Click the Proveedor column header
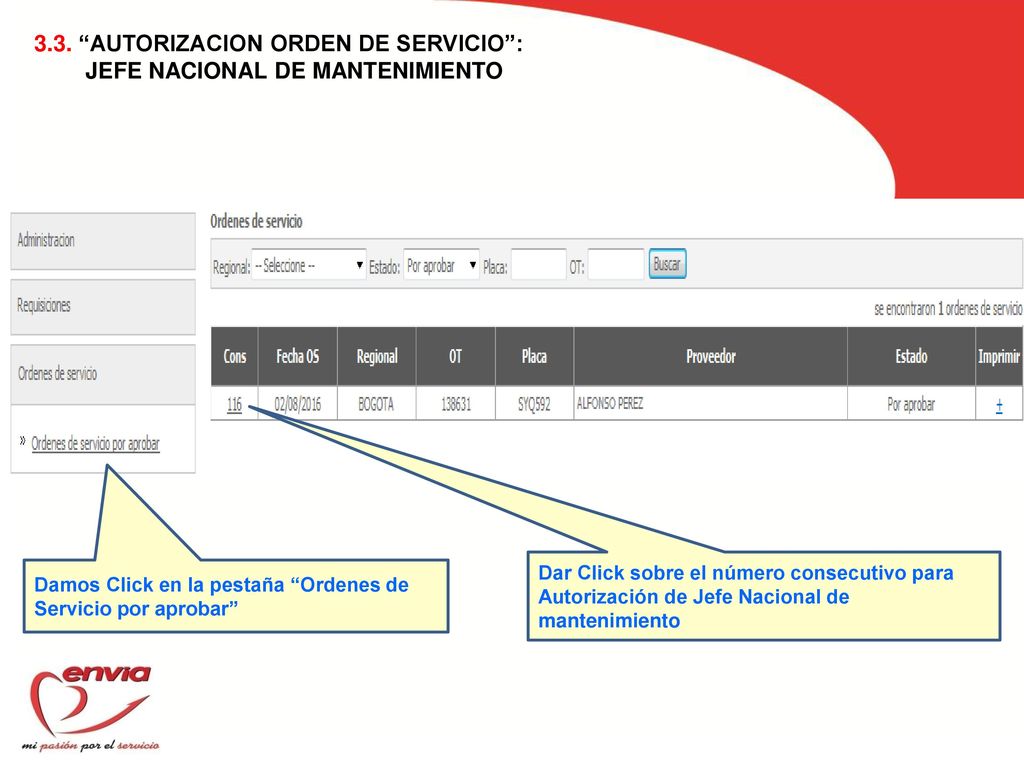This screenshot has width=1024, height=768. click(711, 357)
